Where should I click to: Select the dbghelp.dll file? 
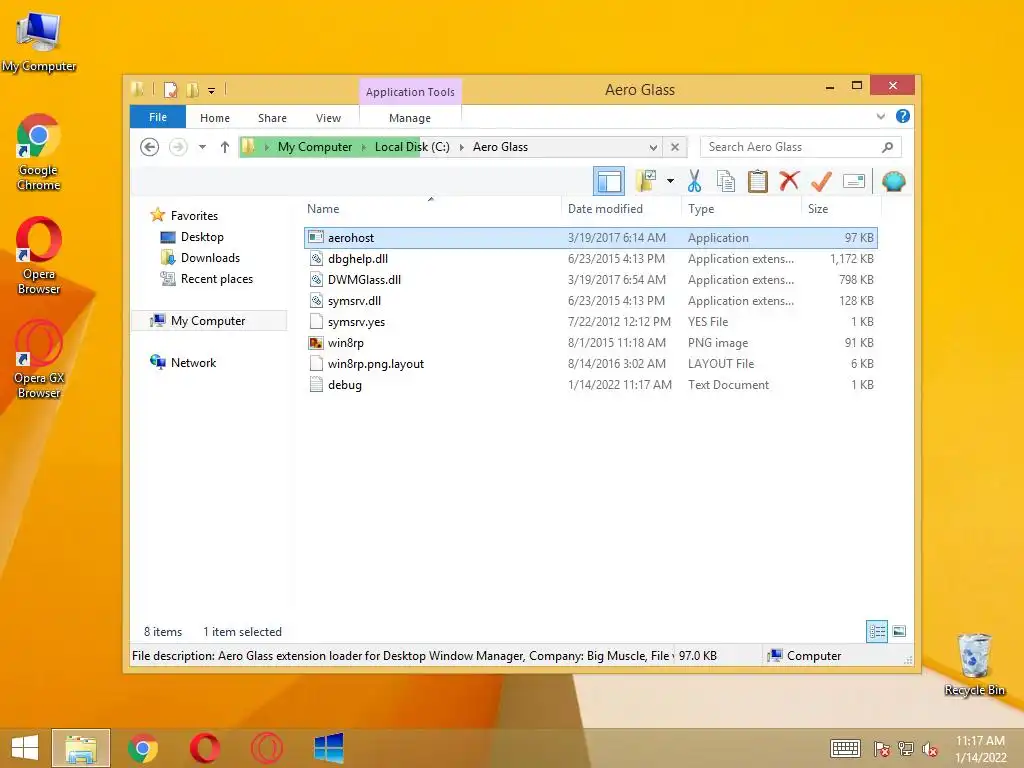590,259
